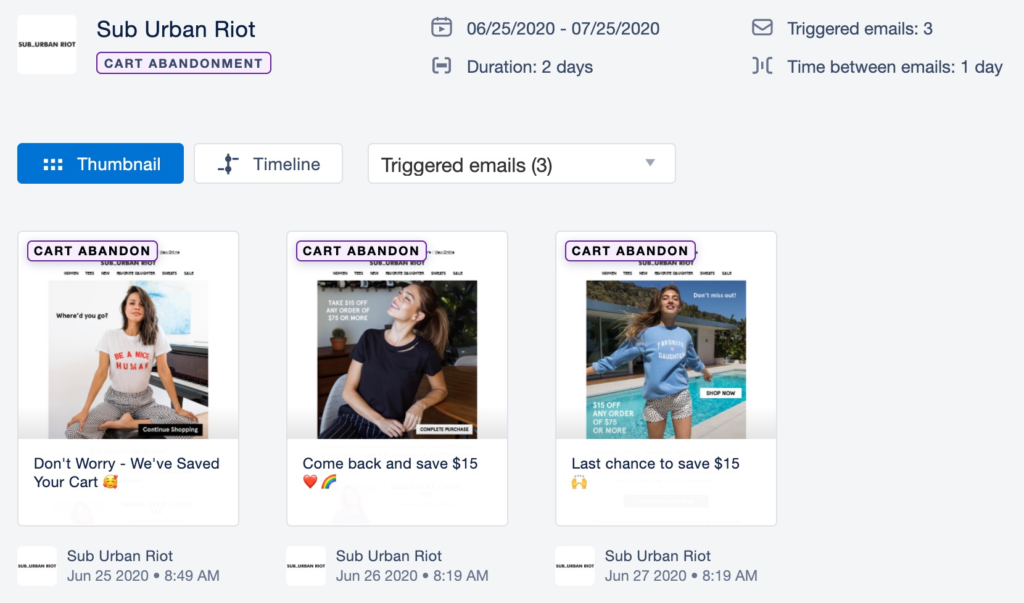Viewport: 1024px width, 603px height.
Task: Click CART ABANDON tag on first email
Action: [x=92, y=251]
